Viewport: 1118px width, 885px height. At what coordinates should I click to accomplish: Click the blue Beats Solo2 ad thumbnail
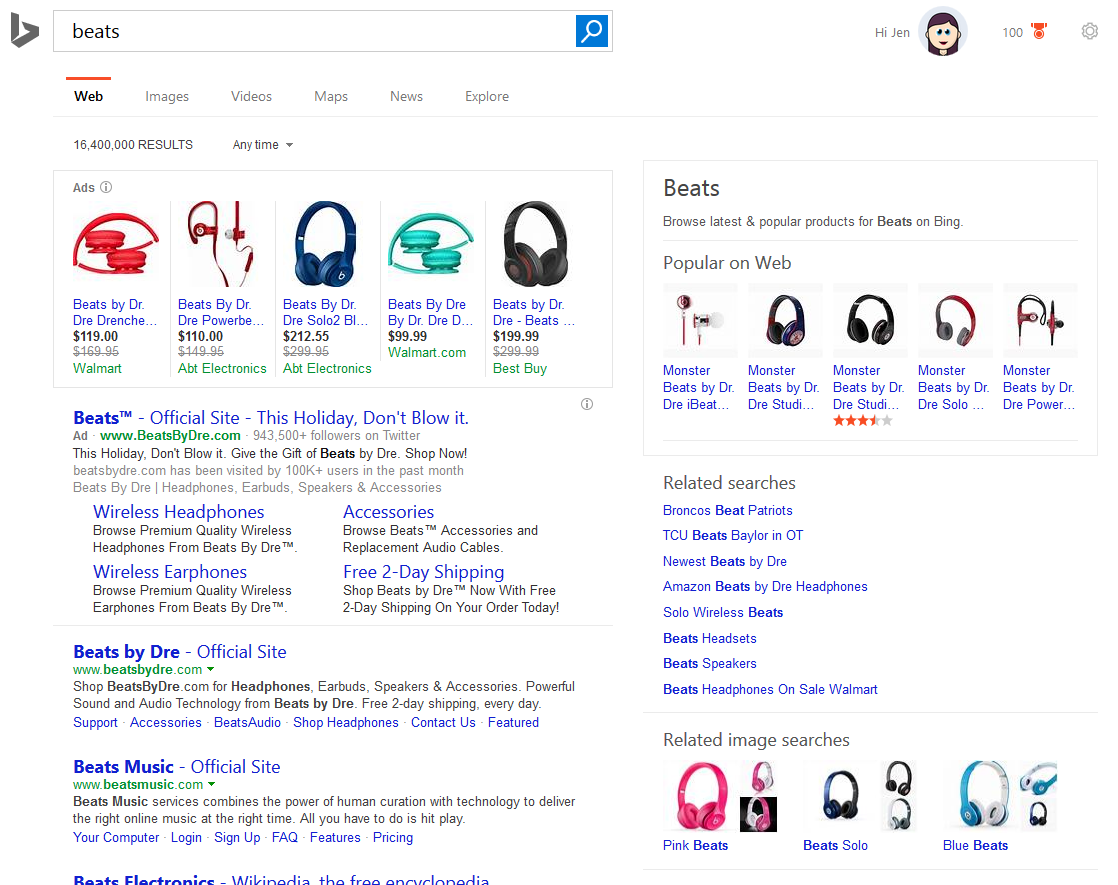325,245
